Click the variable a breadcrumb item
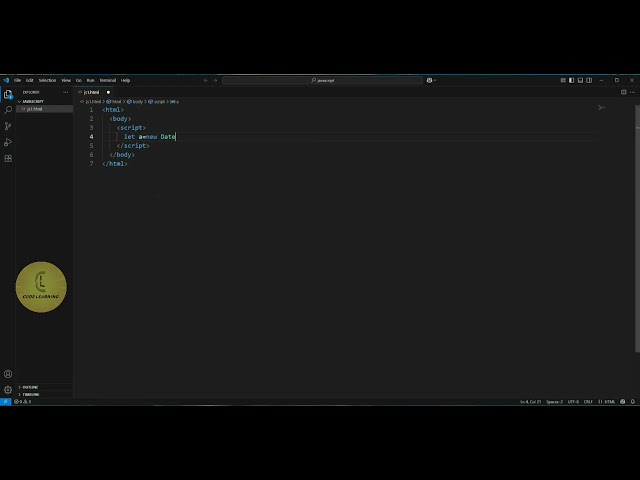 177,102
